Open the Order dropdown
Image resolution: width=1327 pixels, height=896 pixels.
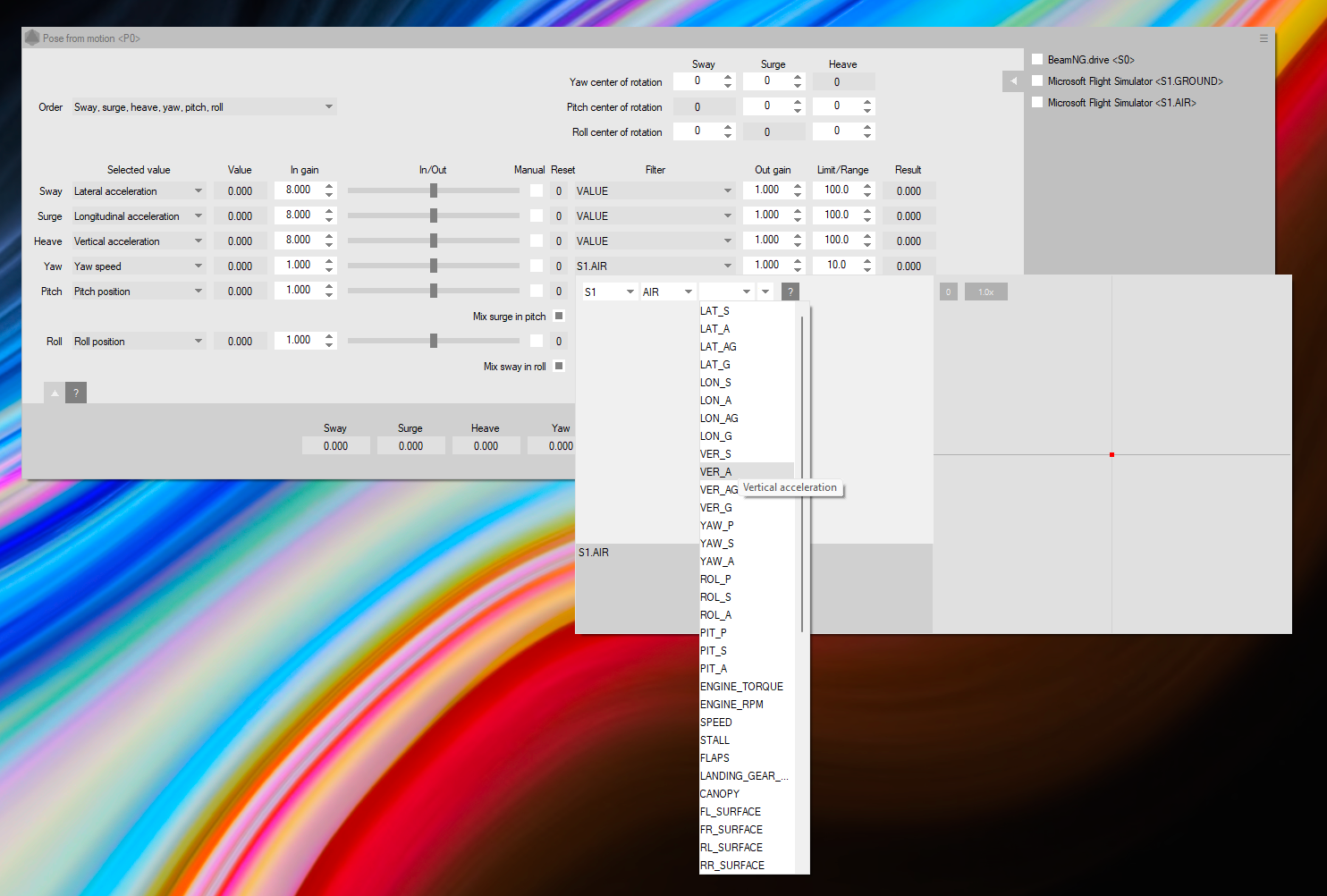204,107
